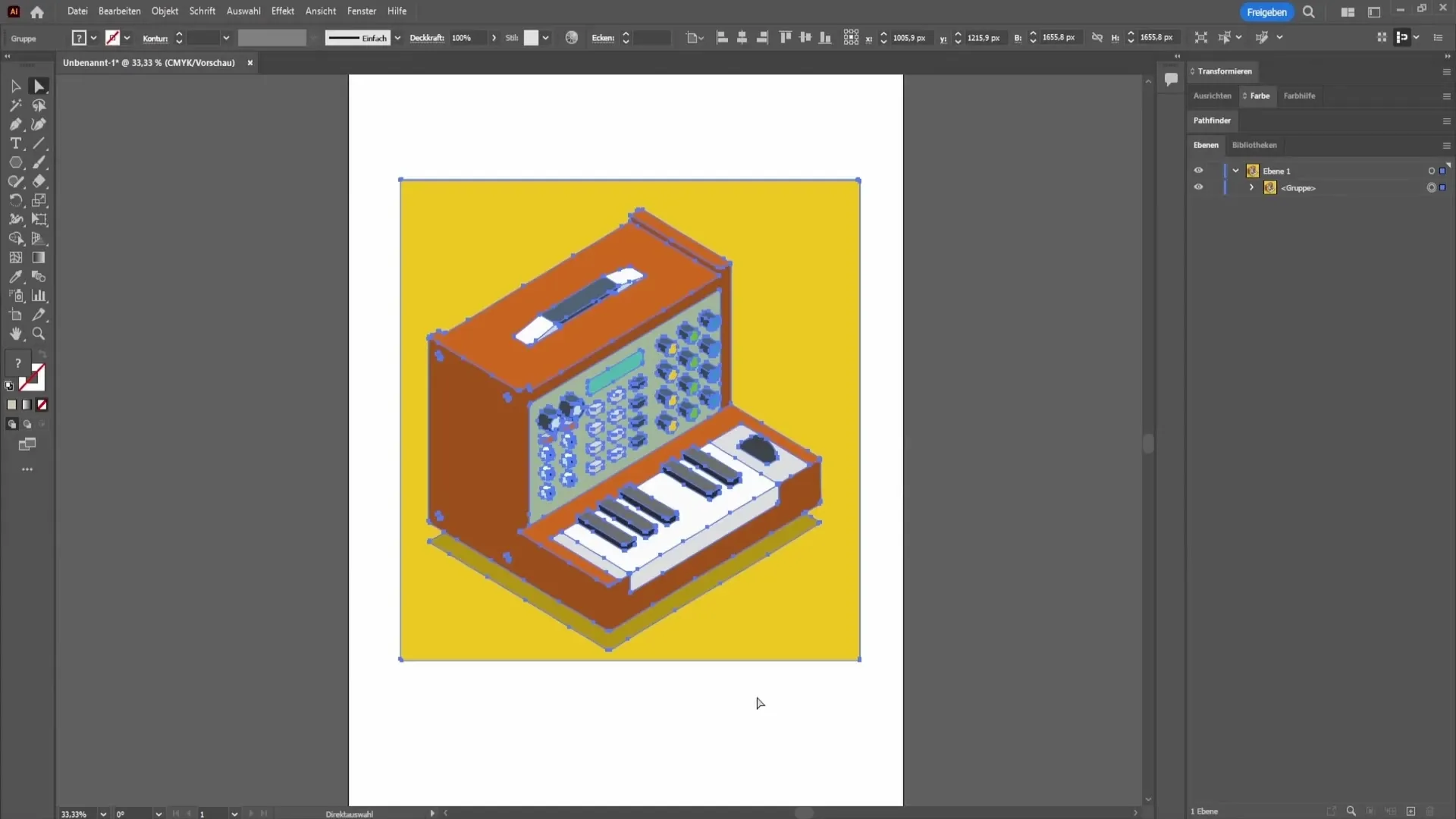Select the Shape Builder tool

click(16, 238)
